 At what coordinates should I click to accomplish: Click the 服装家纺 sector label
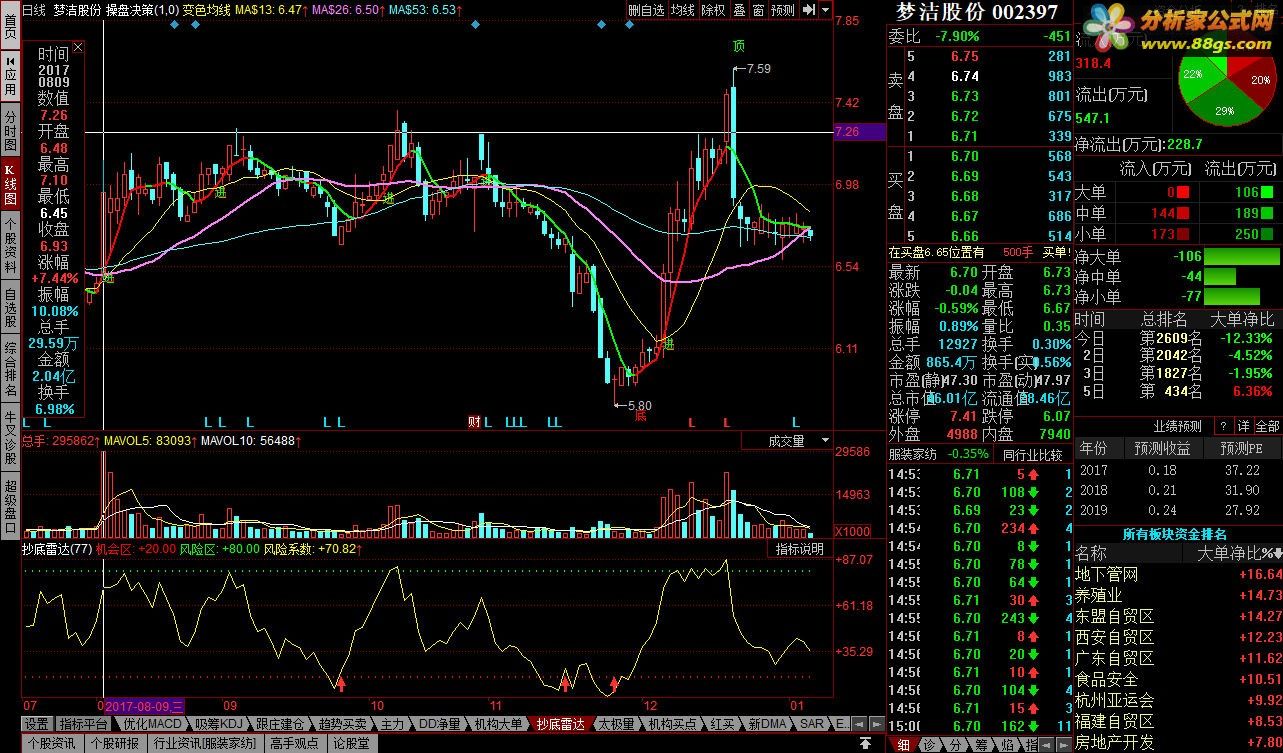tap(912, 454)
